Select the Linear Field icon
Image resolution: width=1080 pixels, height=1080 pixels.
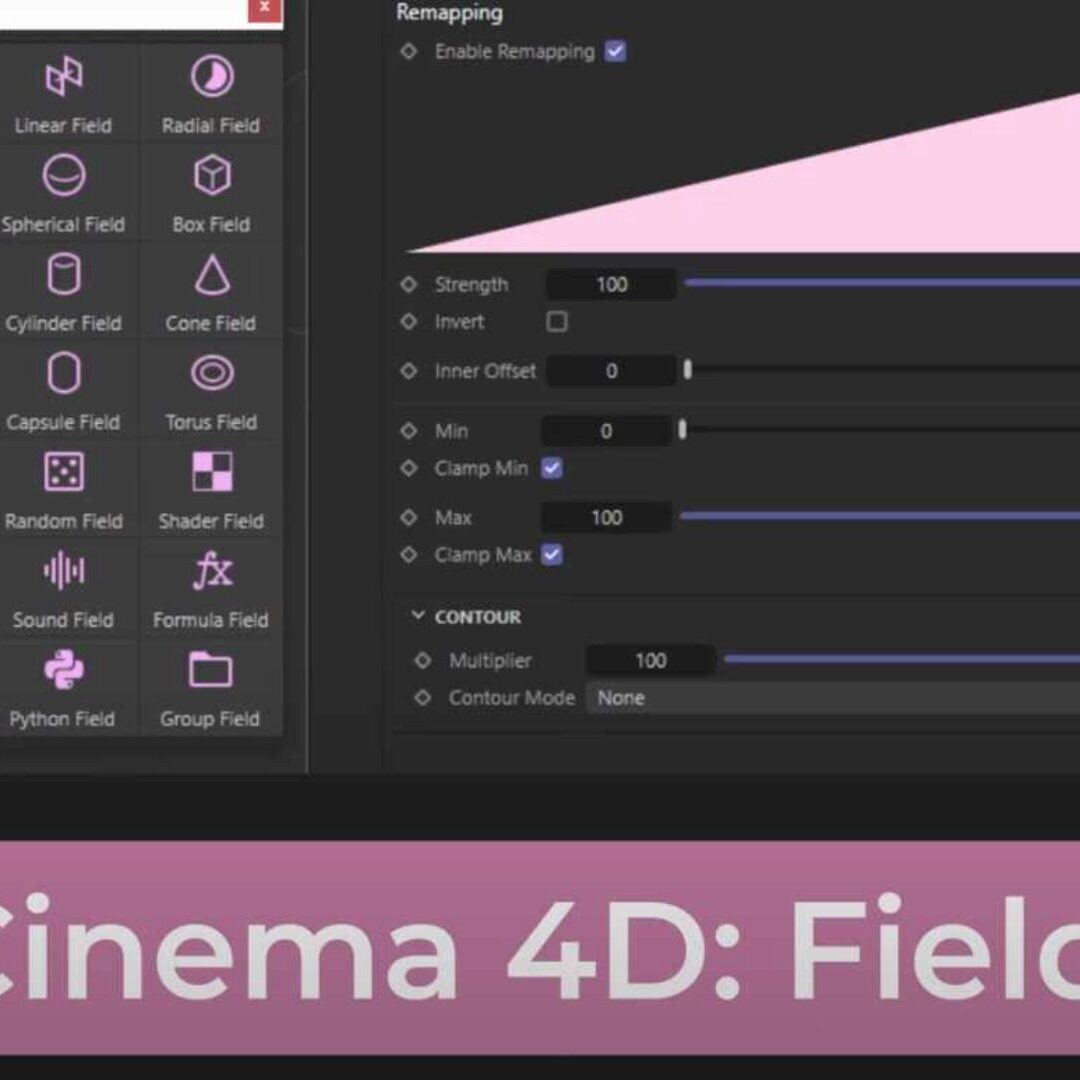[x=63, y=78]
